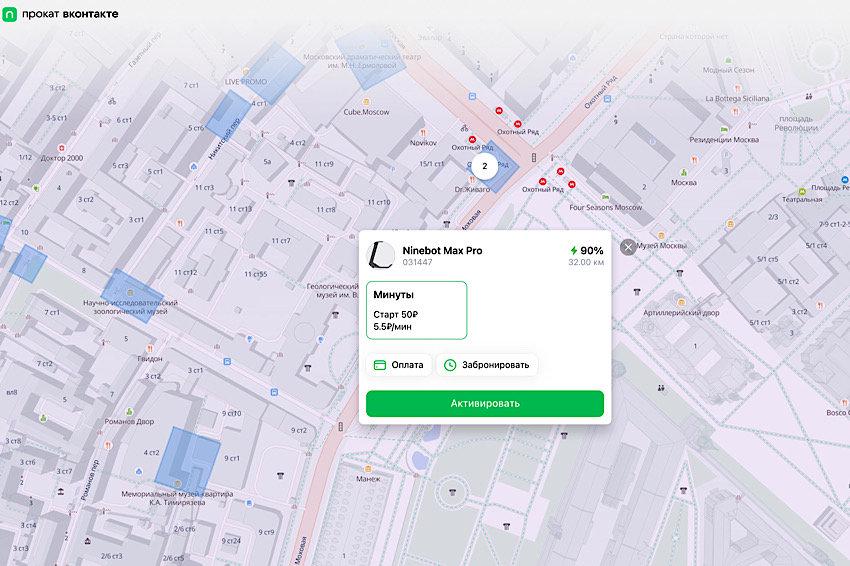Open the Оплата payment options
The image size is (850, 566).
pos(399,365)
